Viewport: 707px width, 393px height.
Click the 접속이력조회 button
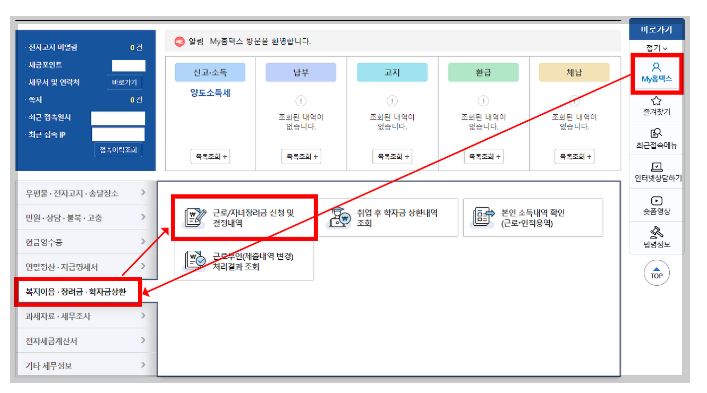(119, 150)
